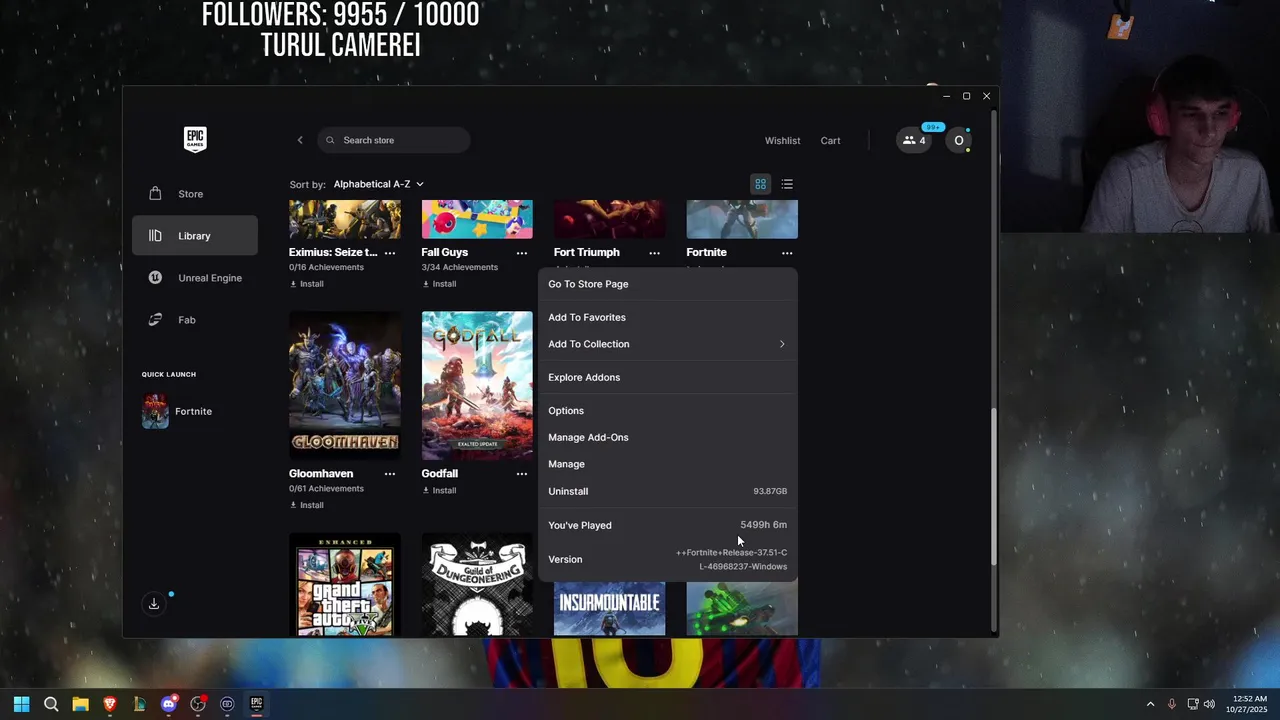Select Add To Favorites in context menu
The image size is (1280, 720).
coord(668,317)
